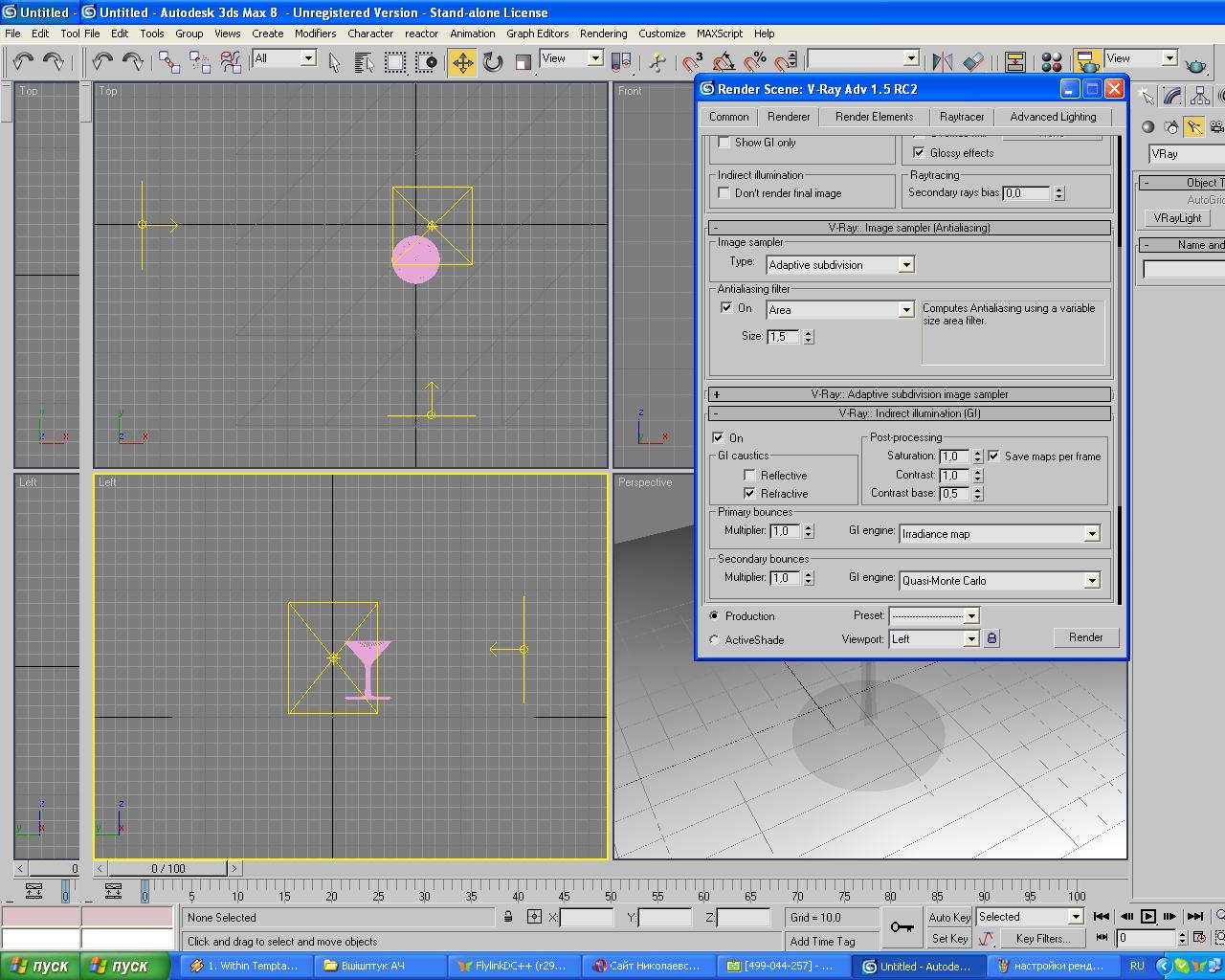This screenshot has width=1225, height=980.
Task: Open Key Filters button
Action: [1042, 939]
